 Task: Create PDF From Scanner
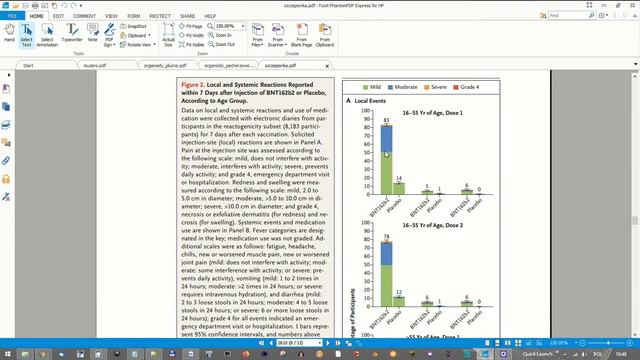point(278,35)
